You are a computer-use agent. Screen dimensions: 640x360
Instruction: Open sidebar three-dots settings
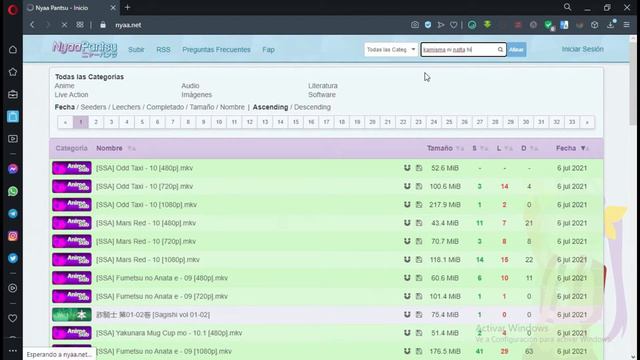(13, 351)
